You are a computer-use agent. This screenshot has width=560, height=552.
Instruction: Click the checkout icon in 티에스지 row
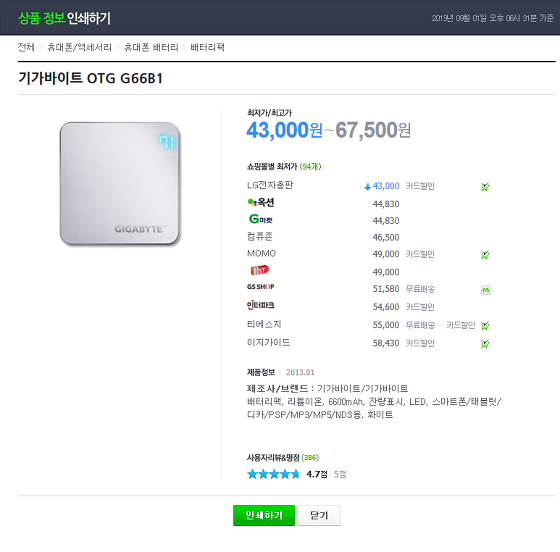485,326
